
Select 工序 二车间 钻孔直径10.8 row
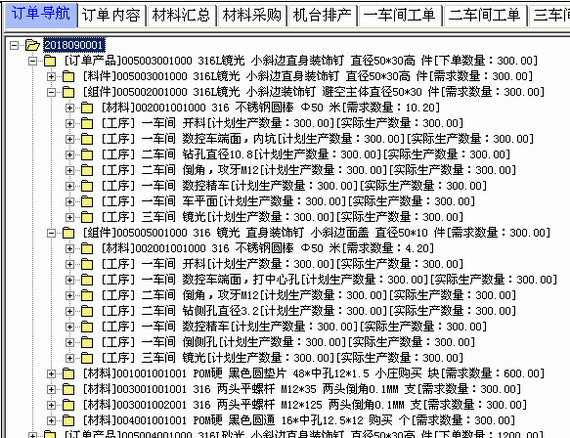tap(305, 154)
